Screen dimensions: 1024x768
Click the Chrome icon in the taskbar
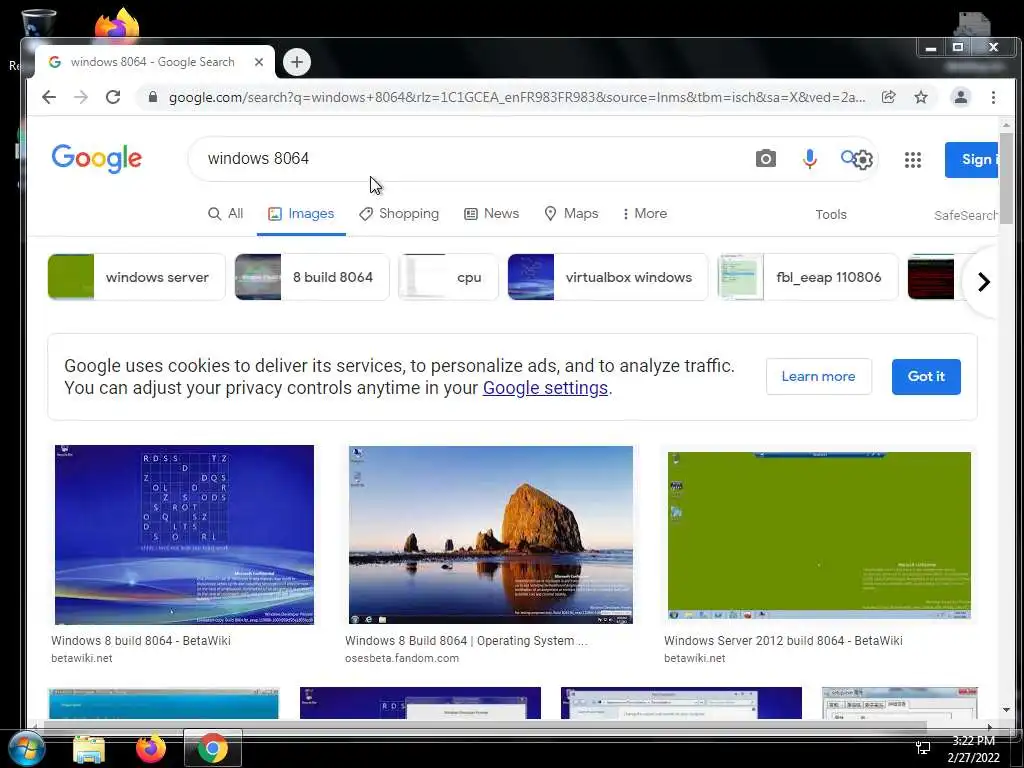212,748
